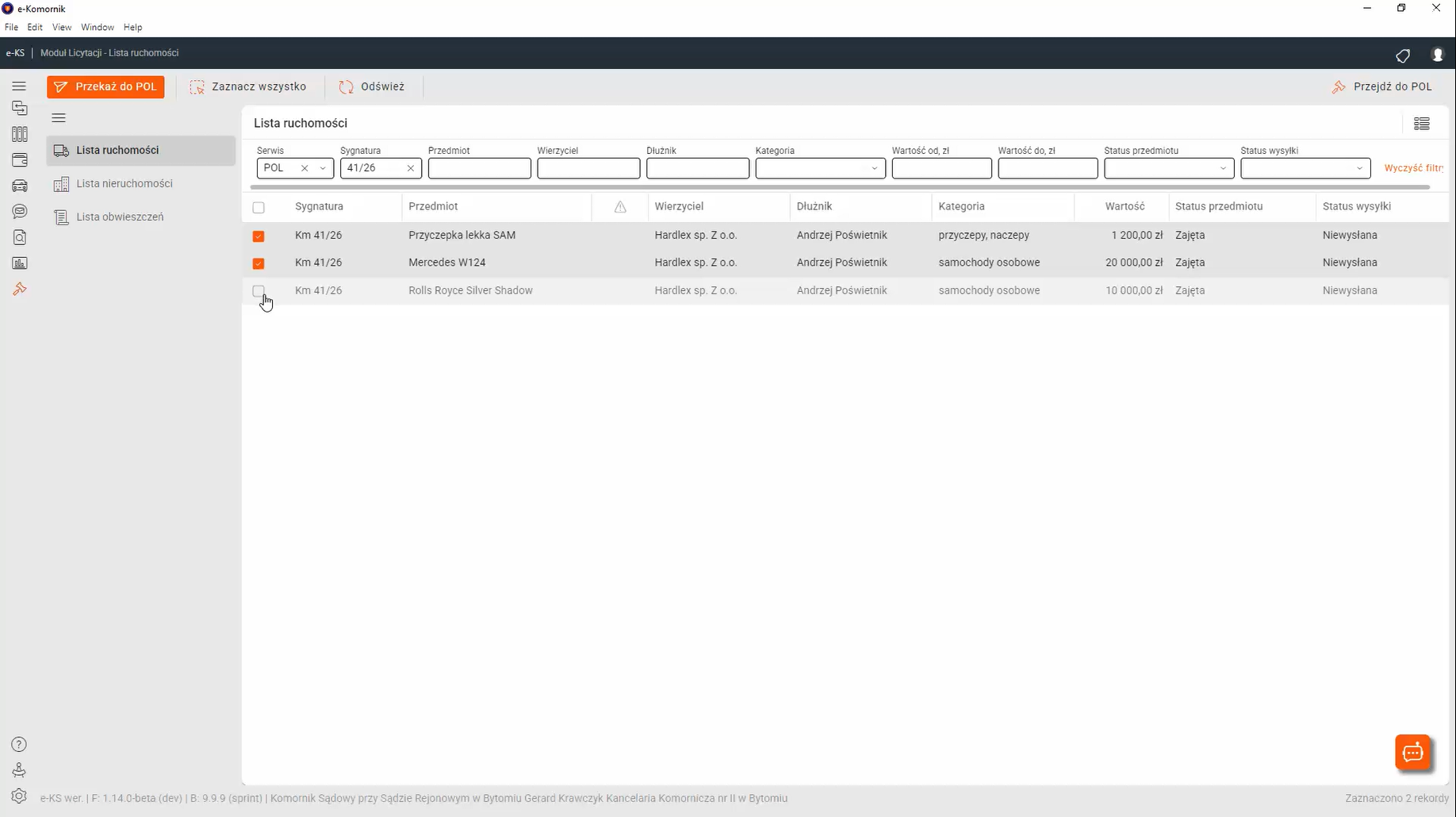Uncheck the Mercedes W124 row checkbox
Image resolution: width=1456 pixels, height=817 pixels.
point(259,263)
